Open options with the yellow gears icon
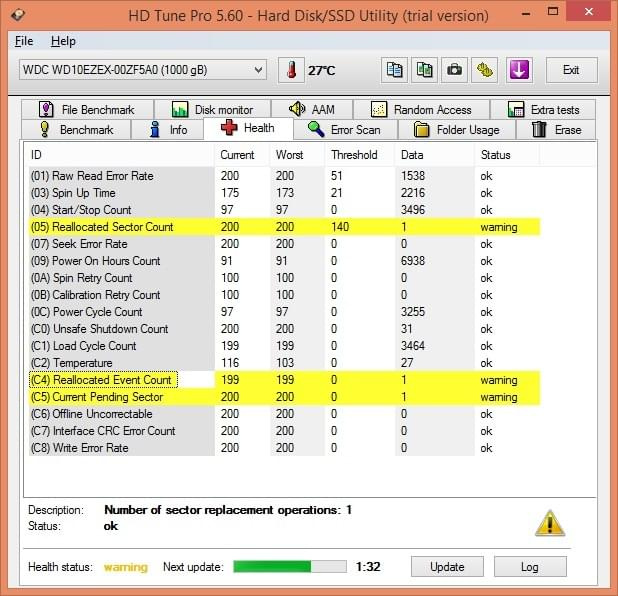 click(x=484, y=70)
